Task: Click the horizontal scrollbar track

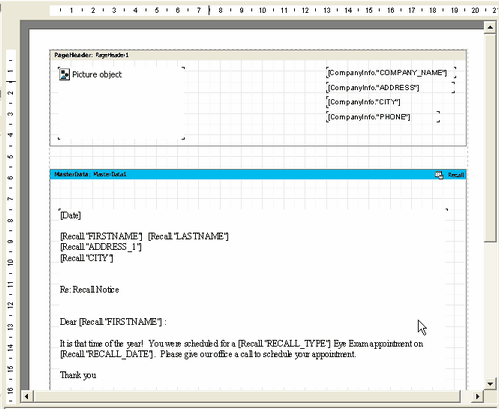Action: (x=247, y=396)
